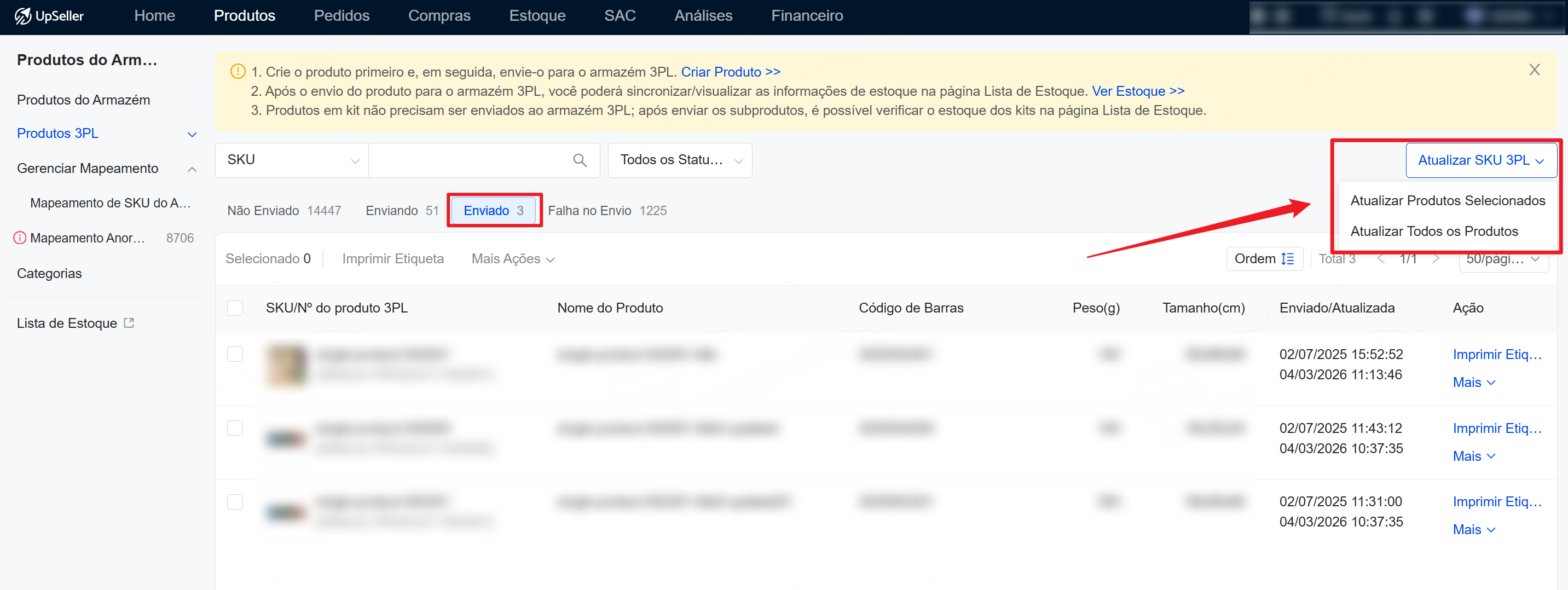
Task: Click into the SKU search field
Action: coord(468,160)
